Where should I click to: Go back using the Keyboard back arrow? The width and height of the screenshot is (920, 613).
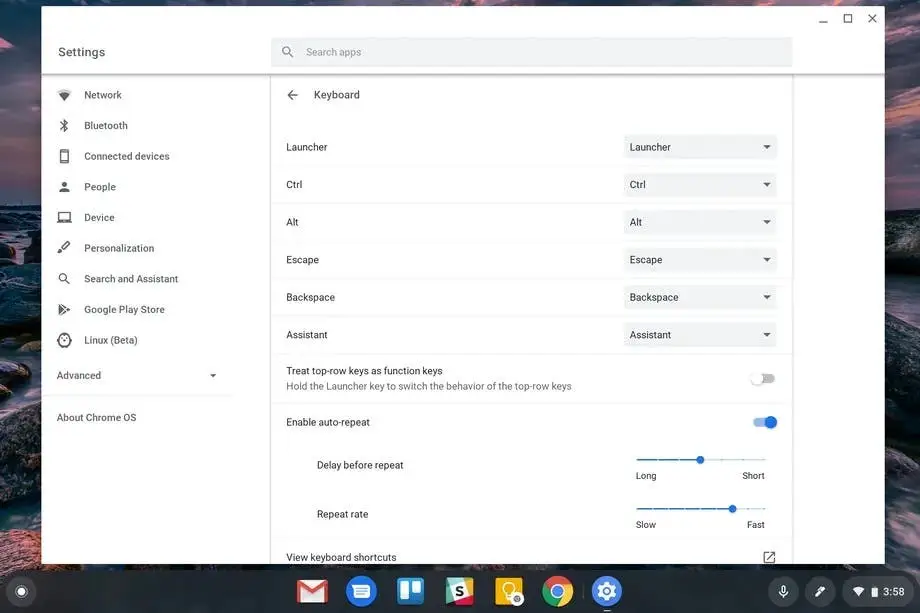(293, 95)
